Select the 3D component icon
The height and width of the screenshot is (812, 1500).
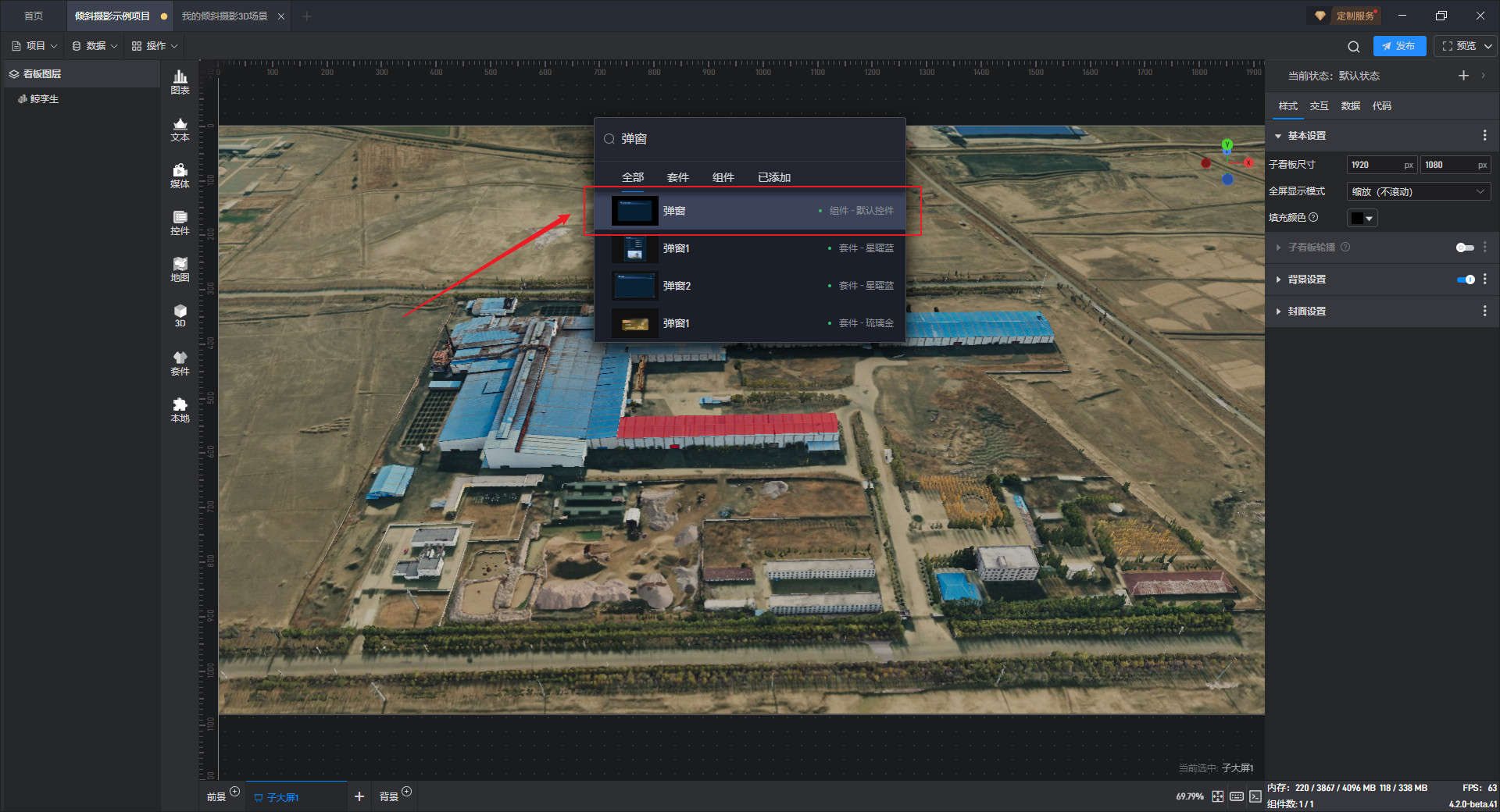pos(180,315)
